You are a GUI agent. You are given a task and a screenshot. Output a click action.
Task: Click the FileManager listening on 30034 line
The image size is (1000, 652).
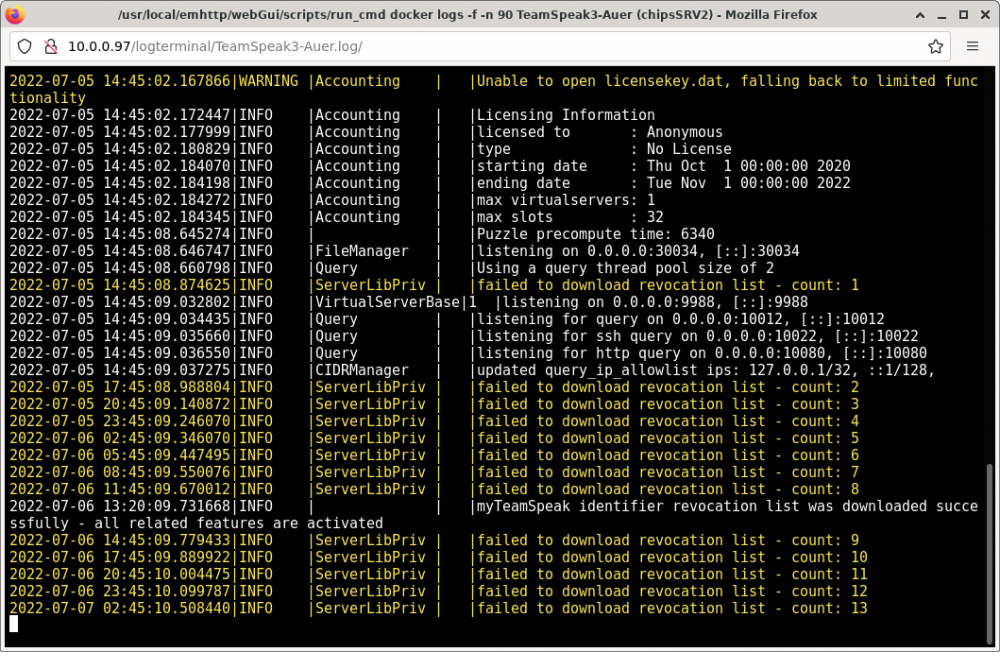(x=404, y=251)
